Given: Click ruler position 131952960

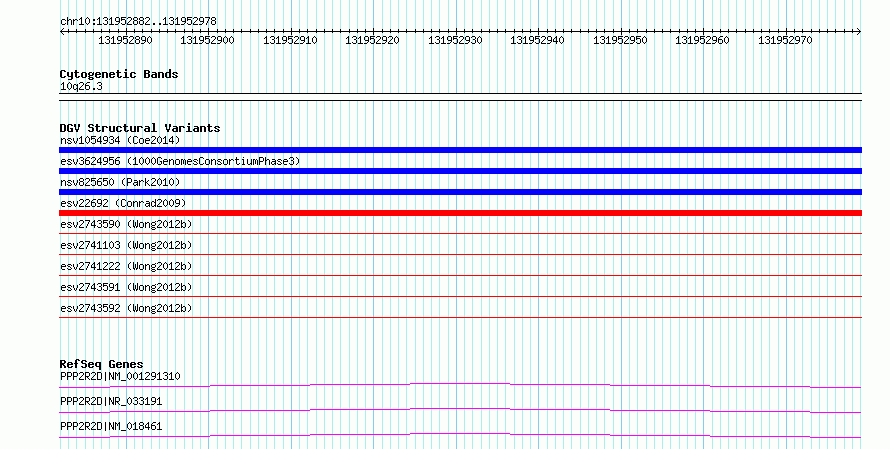Looking at the screenshot, I should click(702, 40).
